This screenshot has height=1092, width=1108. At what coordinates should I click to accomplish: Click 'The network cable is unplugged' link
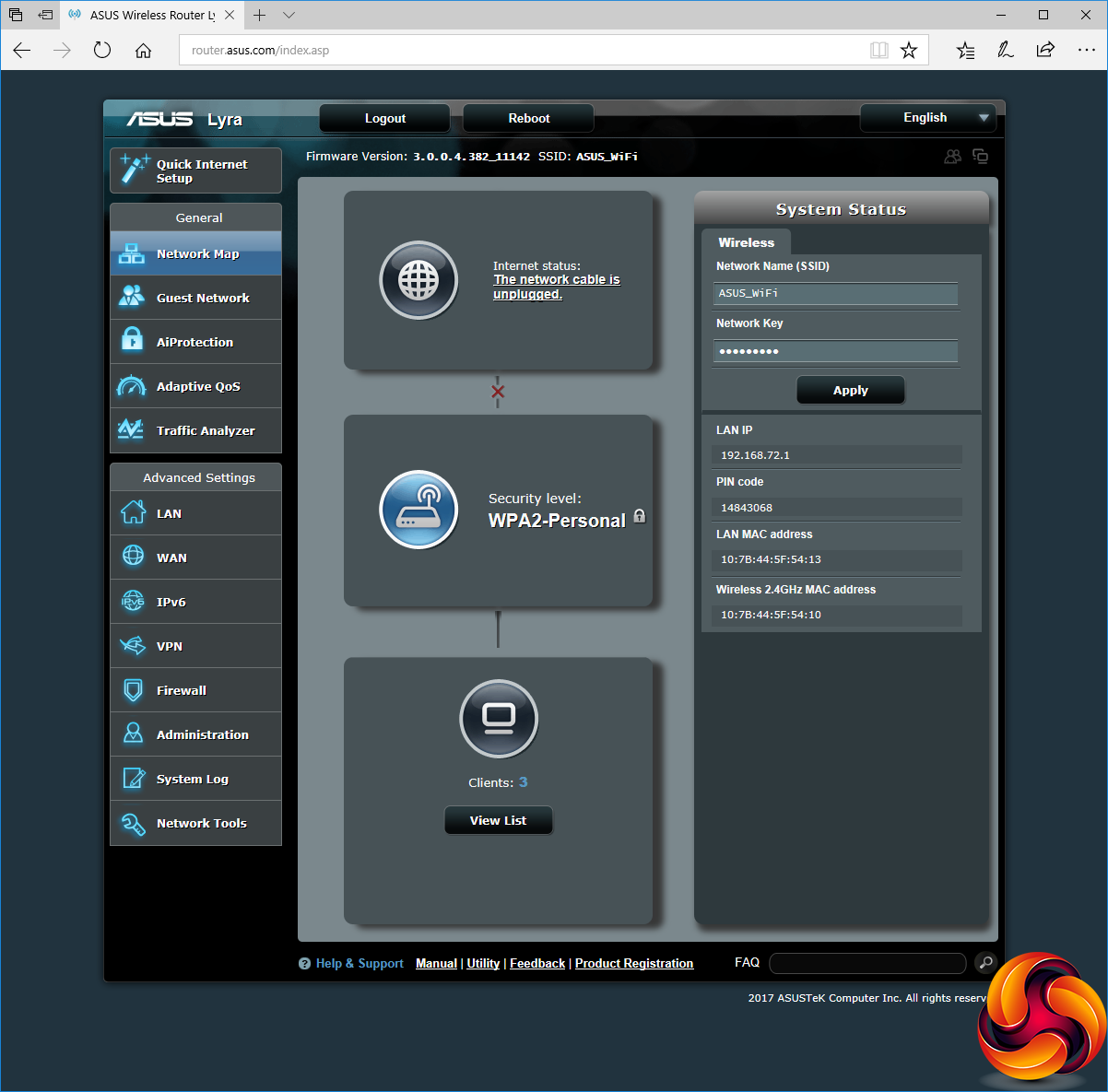point(557,287)
